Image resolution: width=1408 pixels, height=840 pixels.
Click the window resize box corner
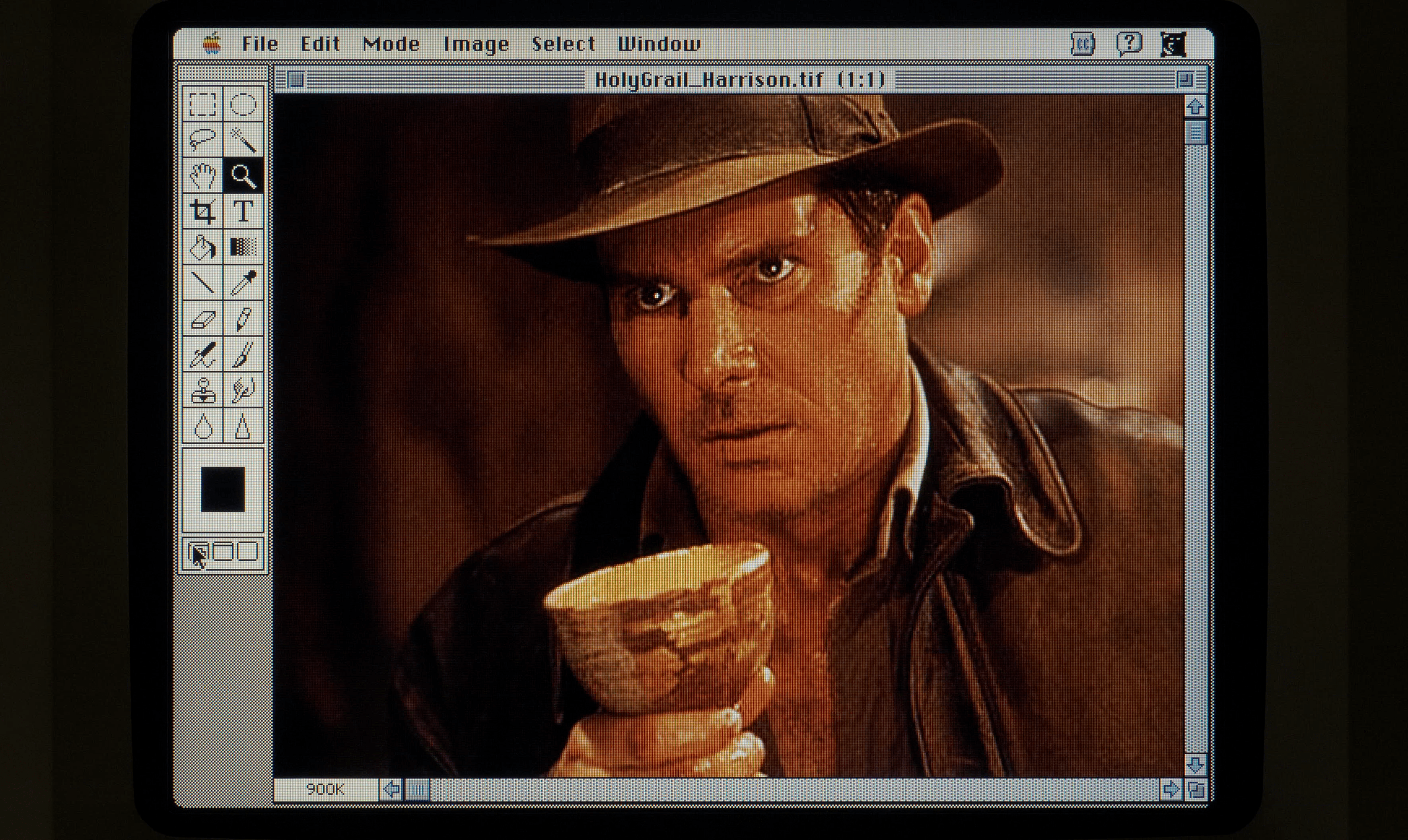tap(1196, 789)
